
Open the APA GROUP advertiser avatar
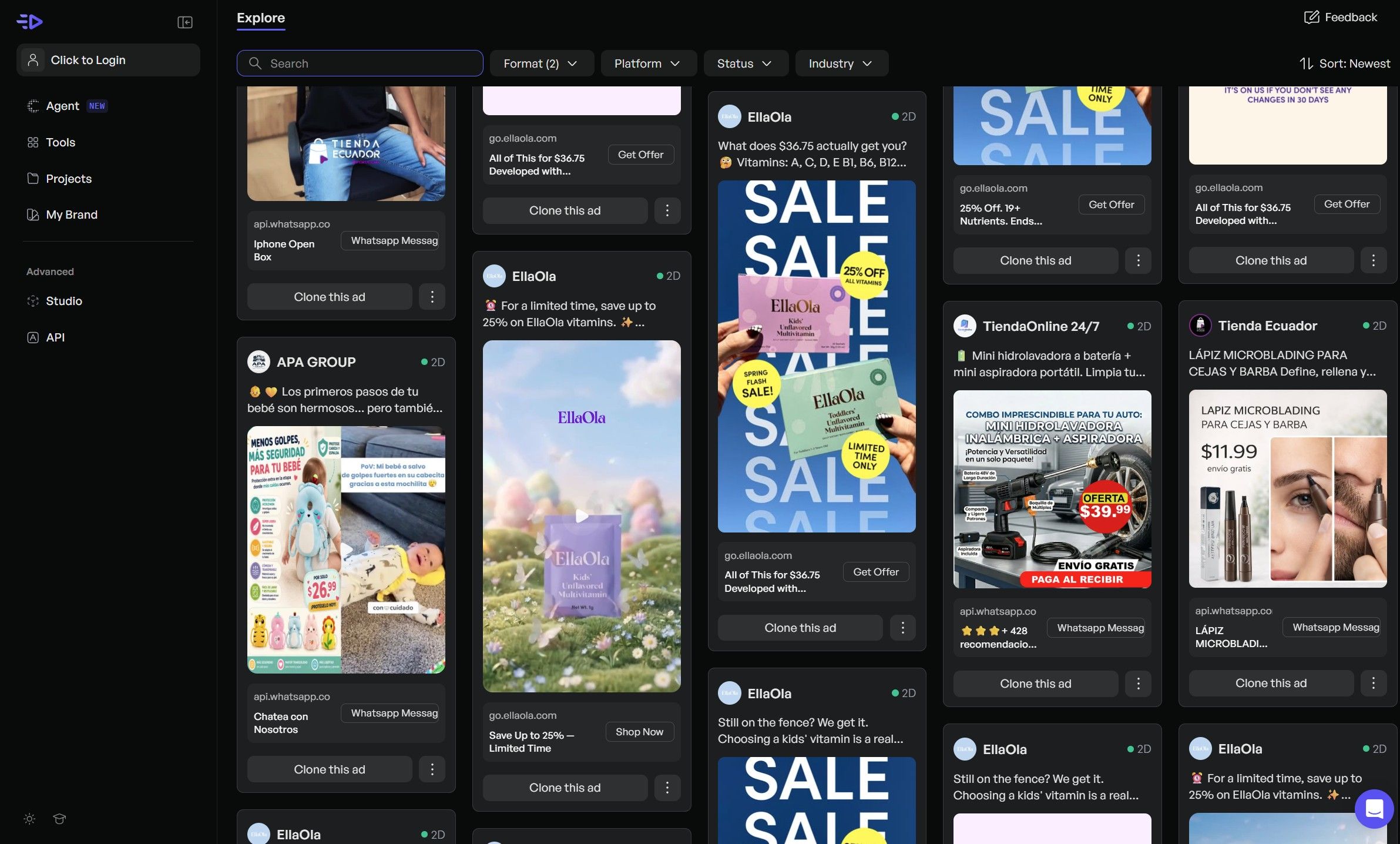point(258,362)
